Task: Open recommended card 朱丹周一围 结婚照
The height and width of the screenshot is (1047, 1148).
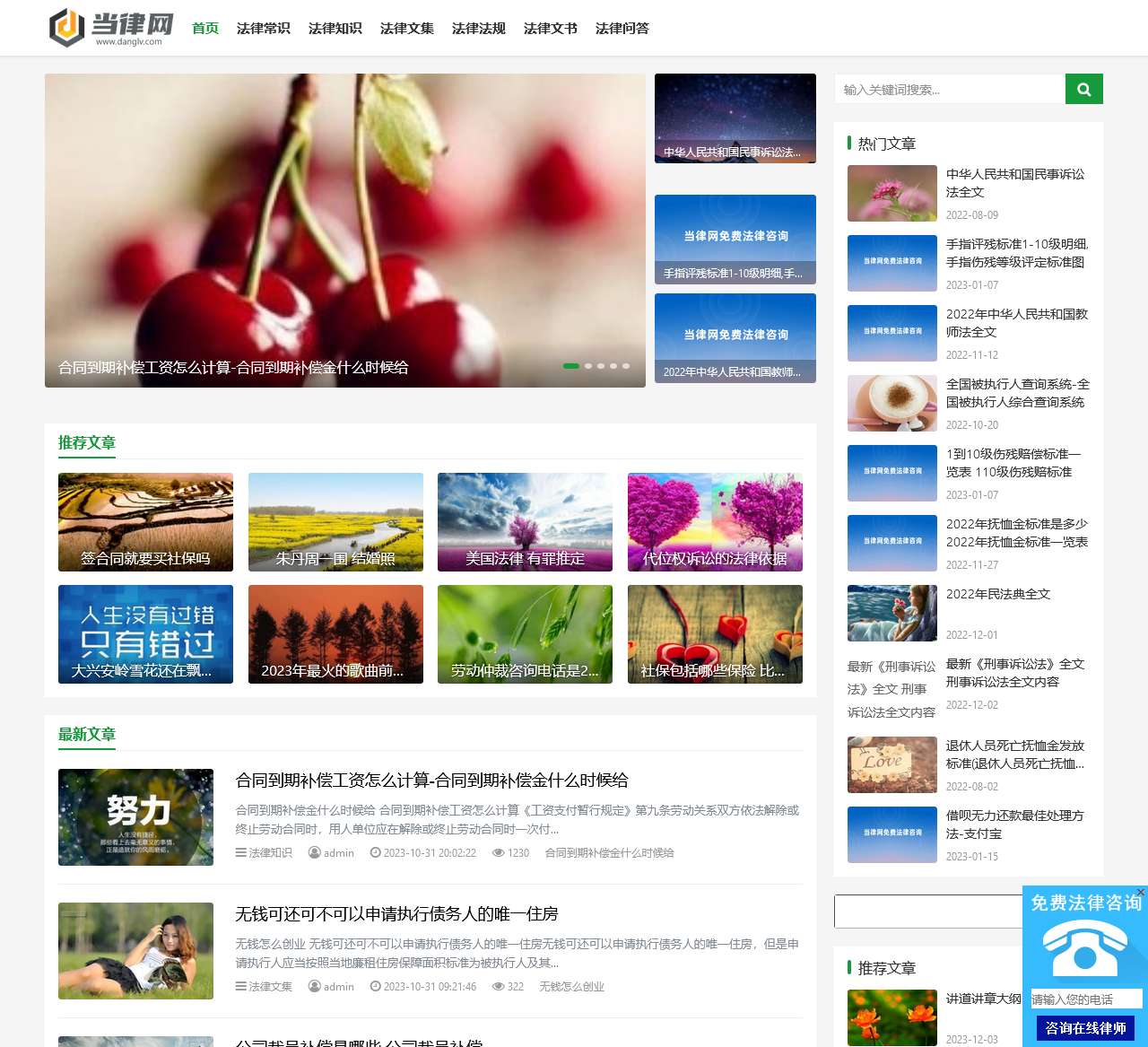Action: pyautogui.click(x=335, y=522)
